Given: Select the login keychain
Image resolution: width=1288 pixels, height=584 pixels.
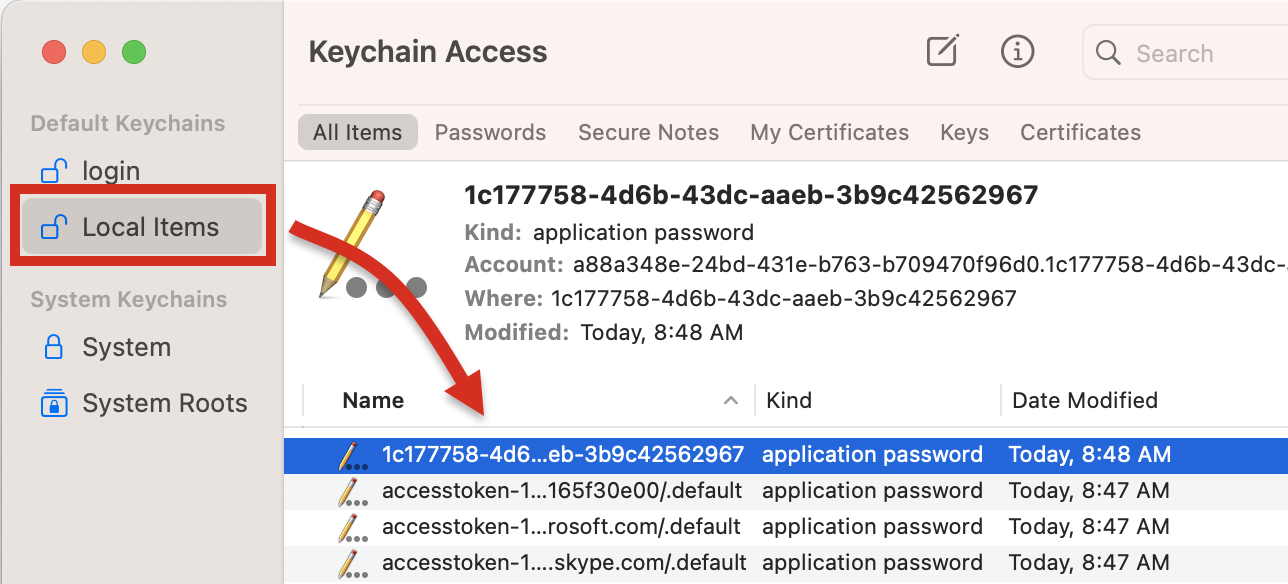Looking at the screenshot, I should pos(142,171).
